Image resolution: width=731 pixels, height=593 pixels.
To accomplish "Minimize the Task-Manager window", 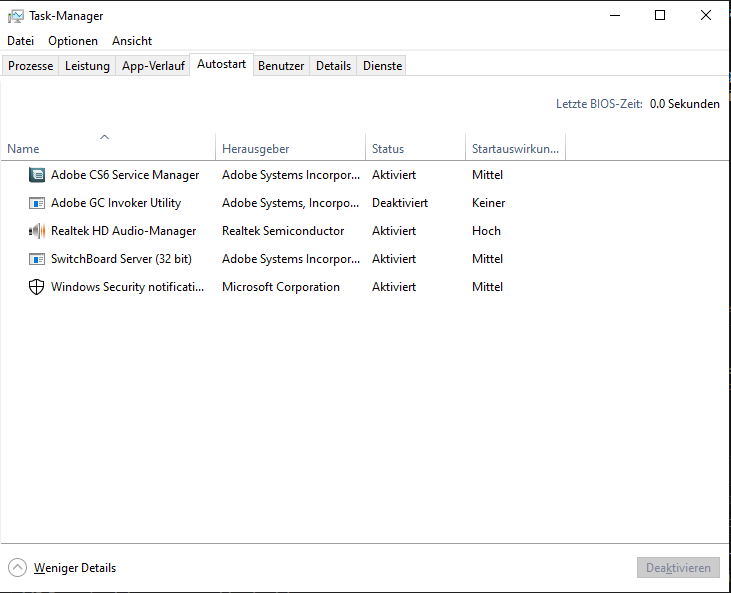I will click(x=615, y=15).
